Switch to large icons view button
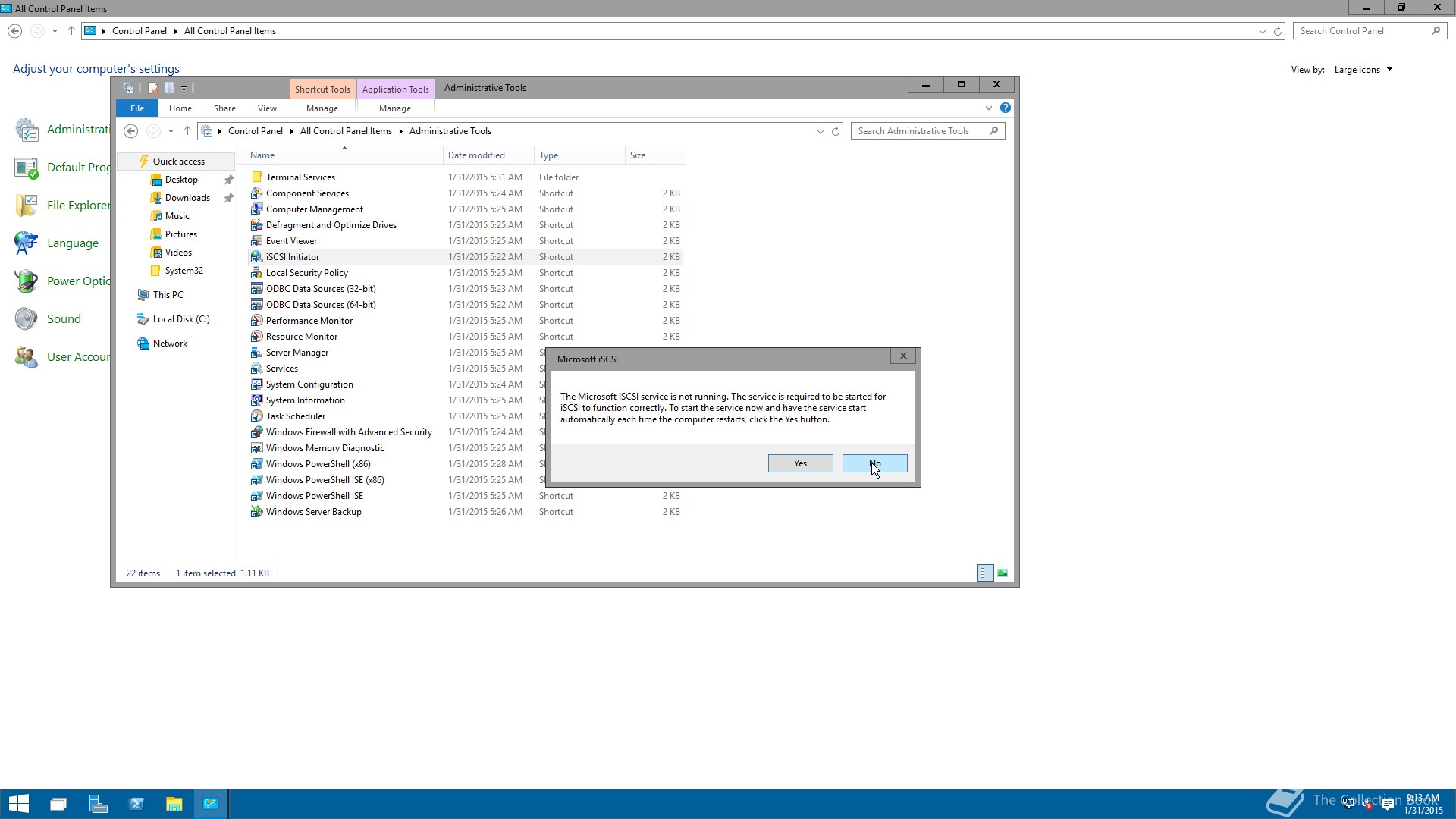 pyautogui.click(x=1003, y=573)
